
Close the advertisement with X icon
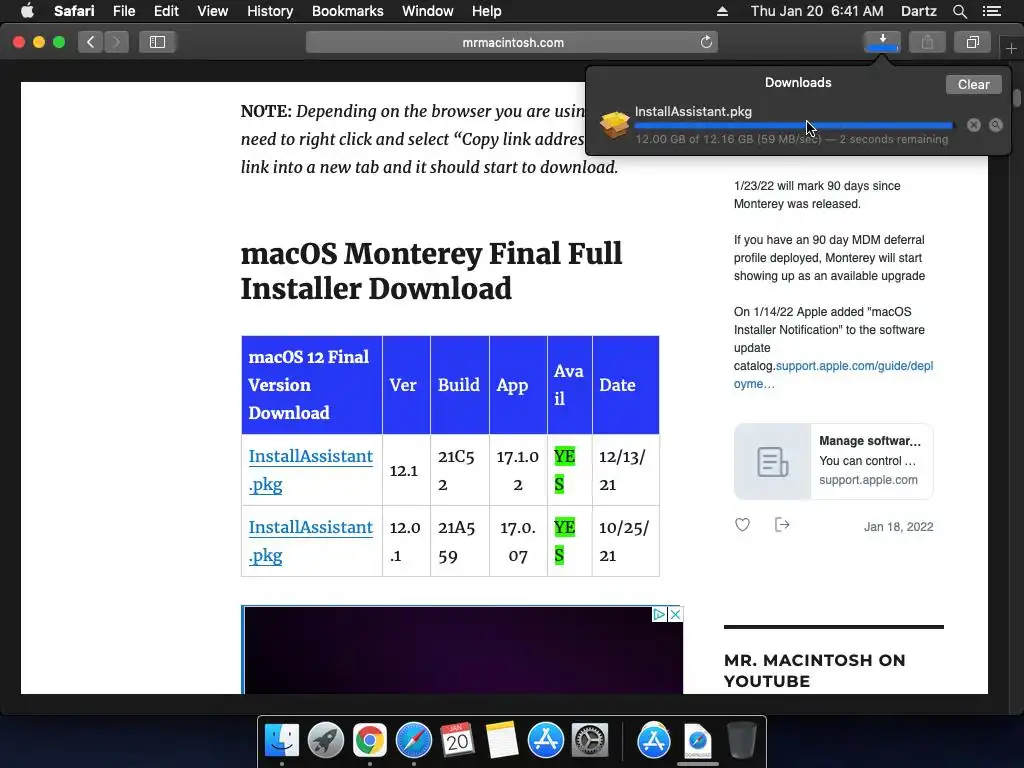point(675,614)
